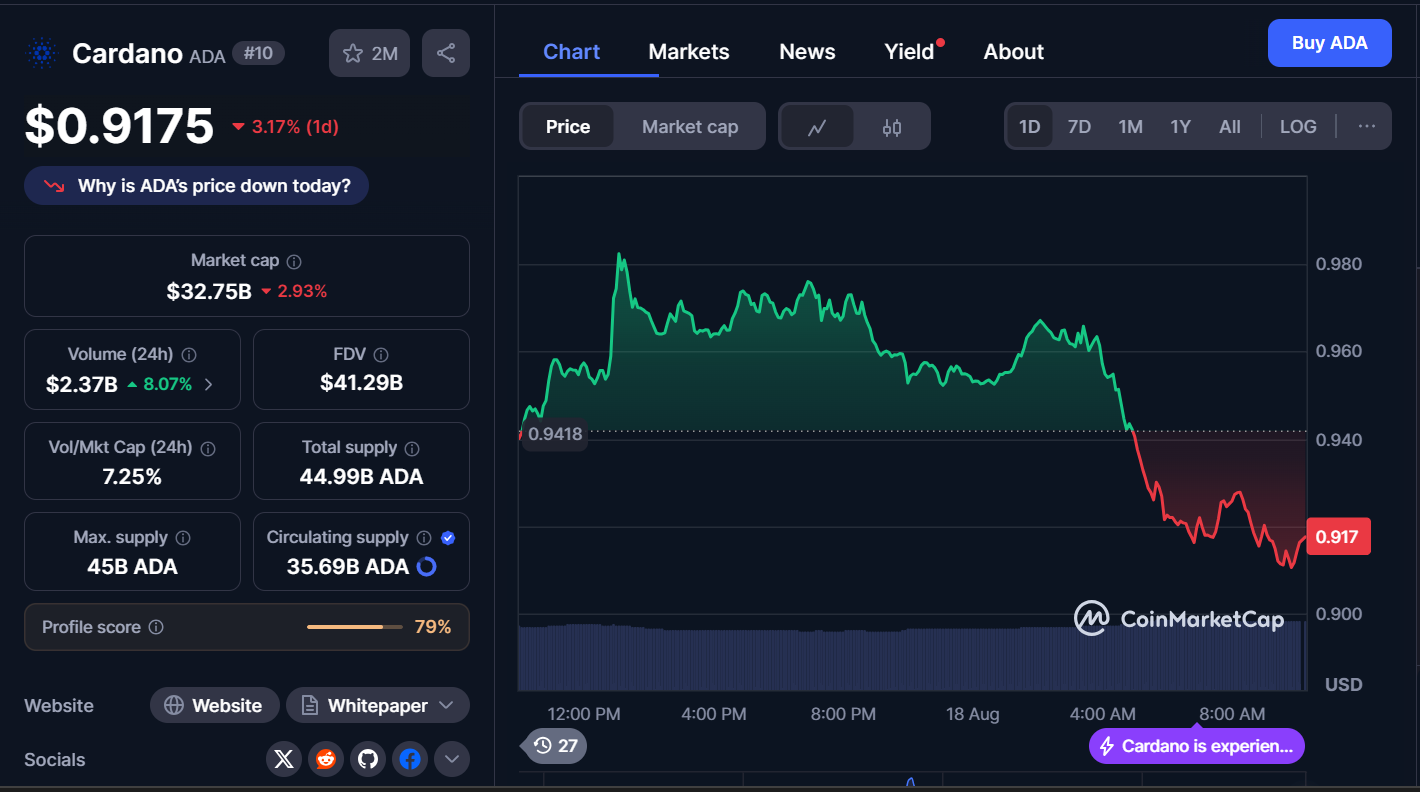Switch to candlestick chart view icon
This screenshot has width=1420, height=792.
pos(892,127)
